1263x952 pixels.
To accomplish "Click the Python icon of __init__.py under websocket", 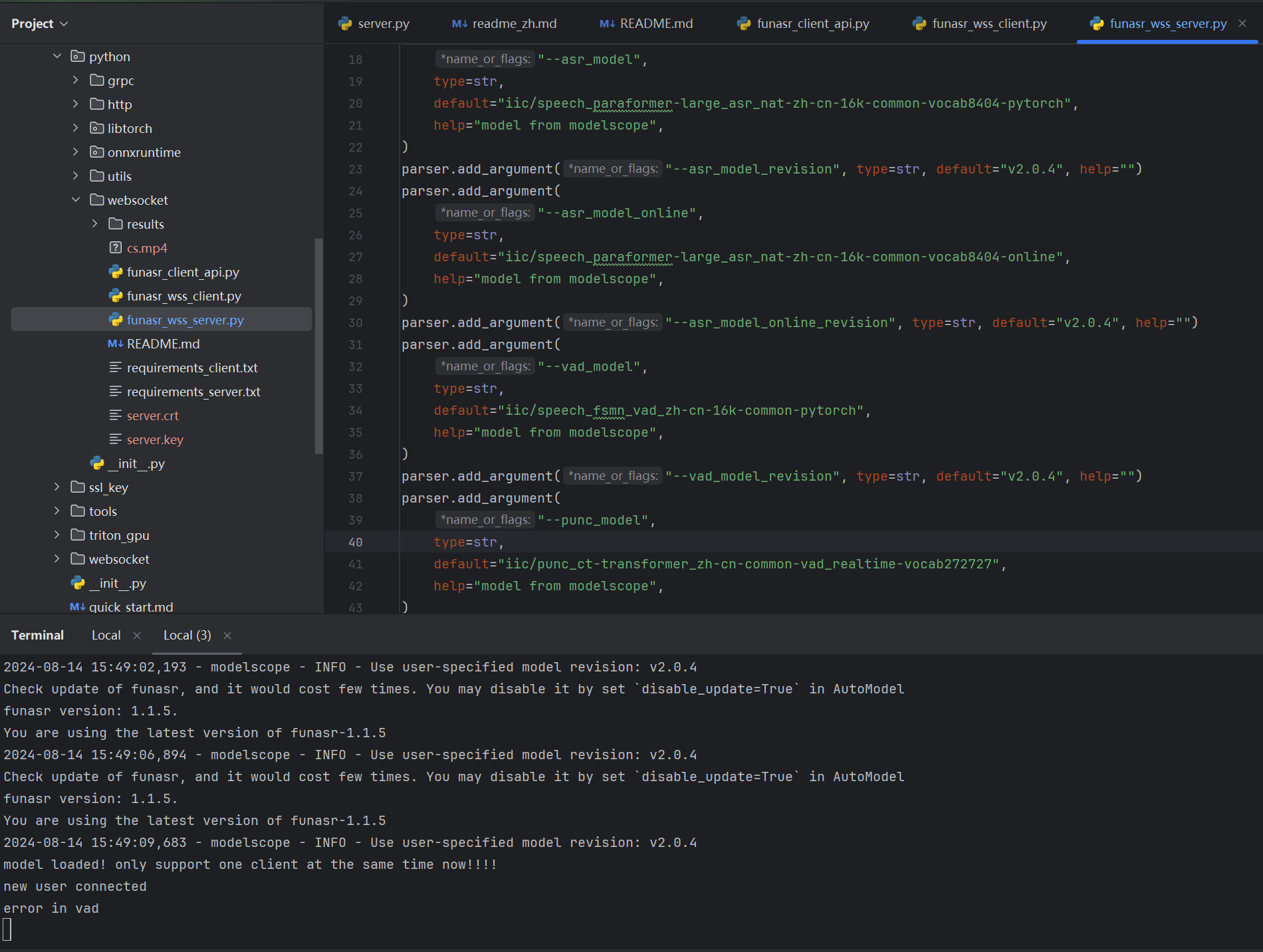I will (x=97, y=463).
